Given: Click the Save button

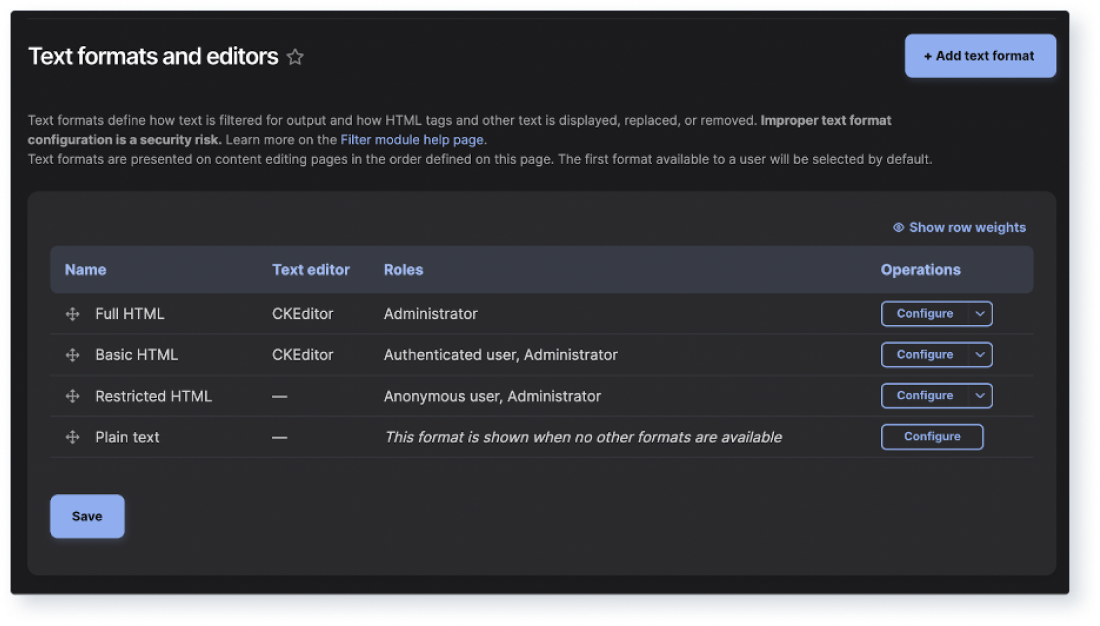Looking at the screenshot, I should (87, 516).
